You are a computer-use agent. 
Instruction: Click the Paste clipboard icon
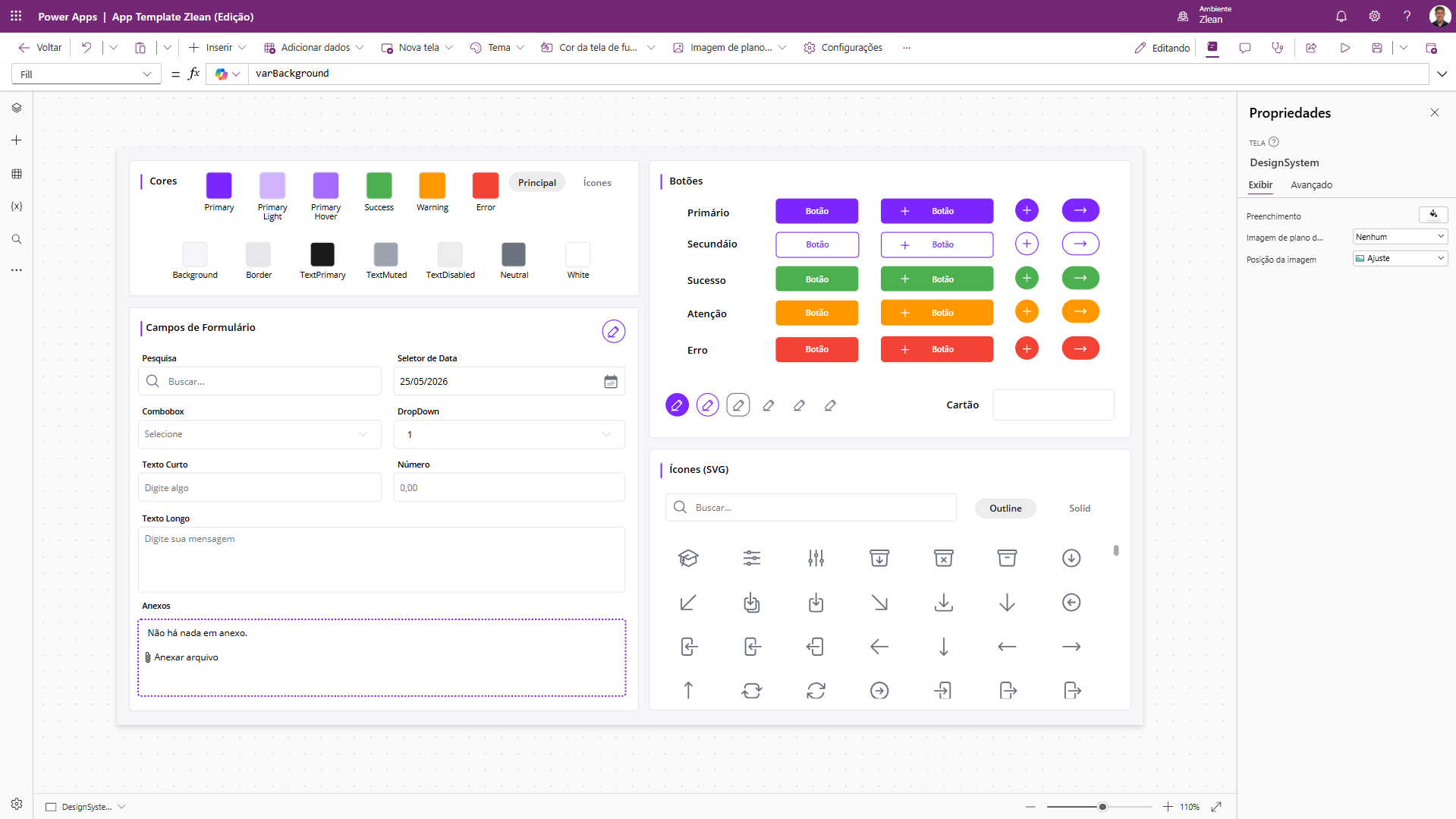point(140,48)
